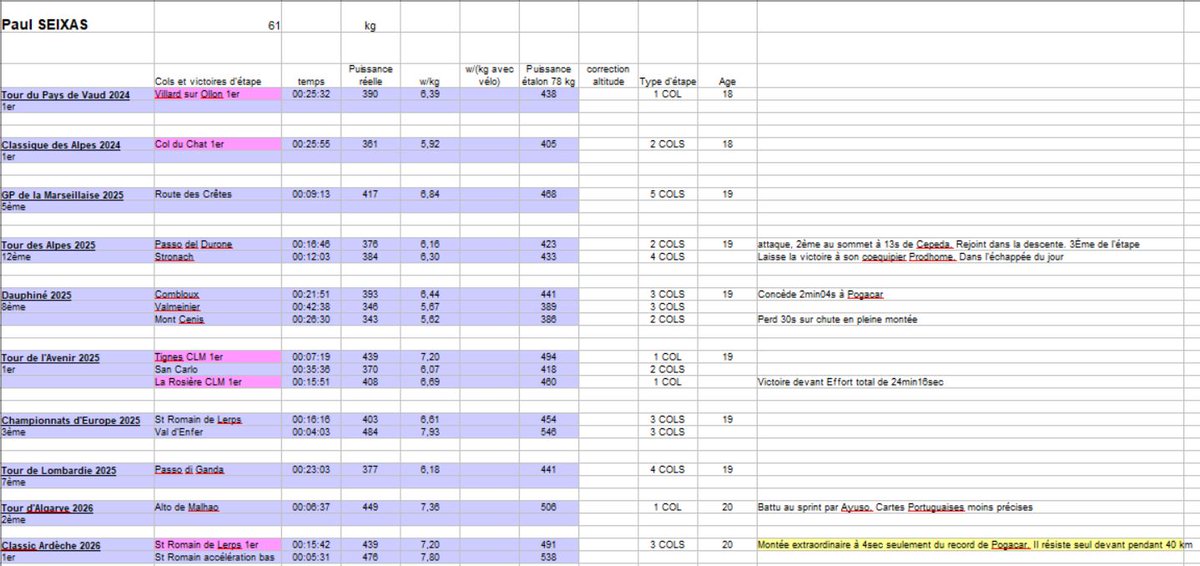Image resolution: width=1200 pixels, height=566 pixels.
Task: Select the 'St Romain accélération bas' cell
Action: (x=218, y=558)
